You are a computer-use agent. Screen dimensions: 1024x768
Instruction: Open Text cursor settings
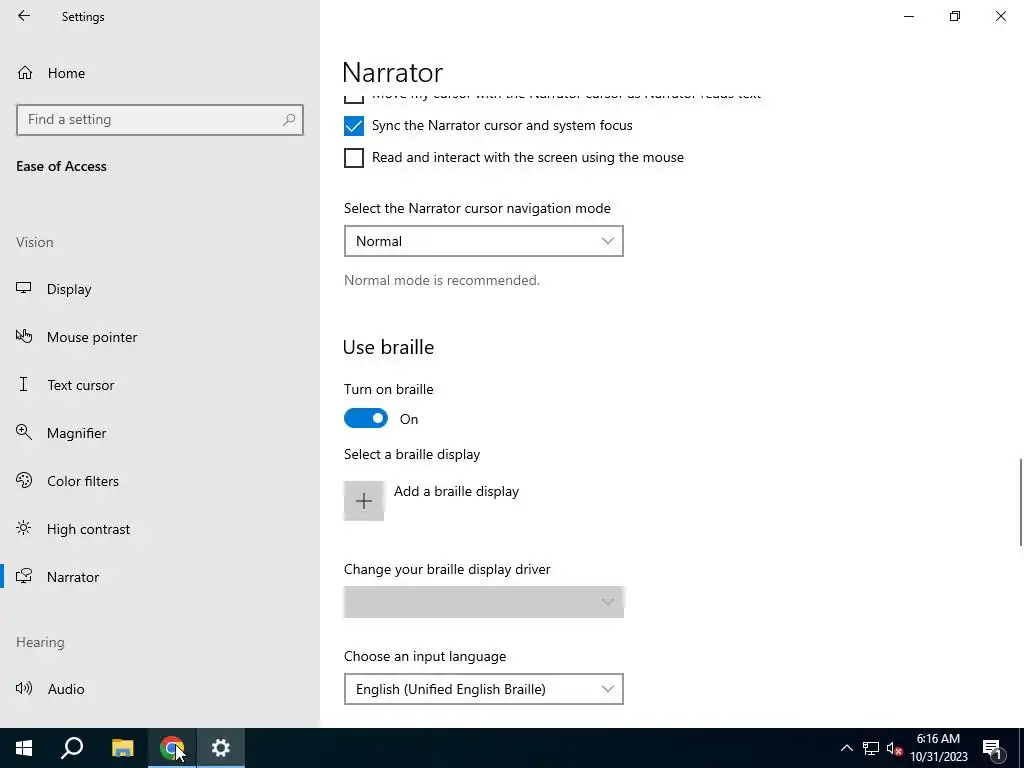point(80,385)
